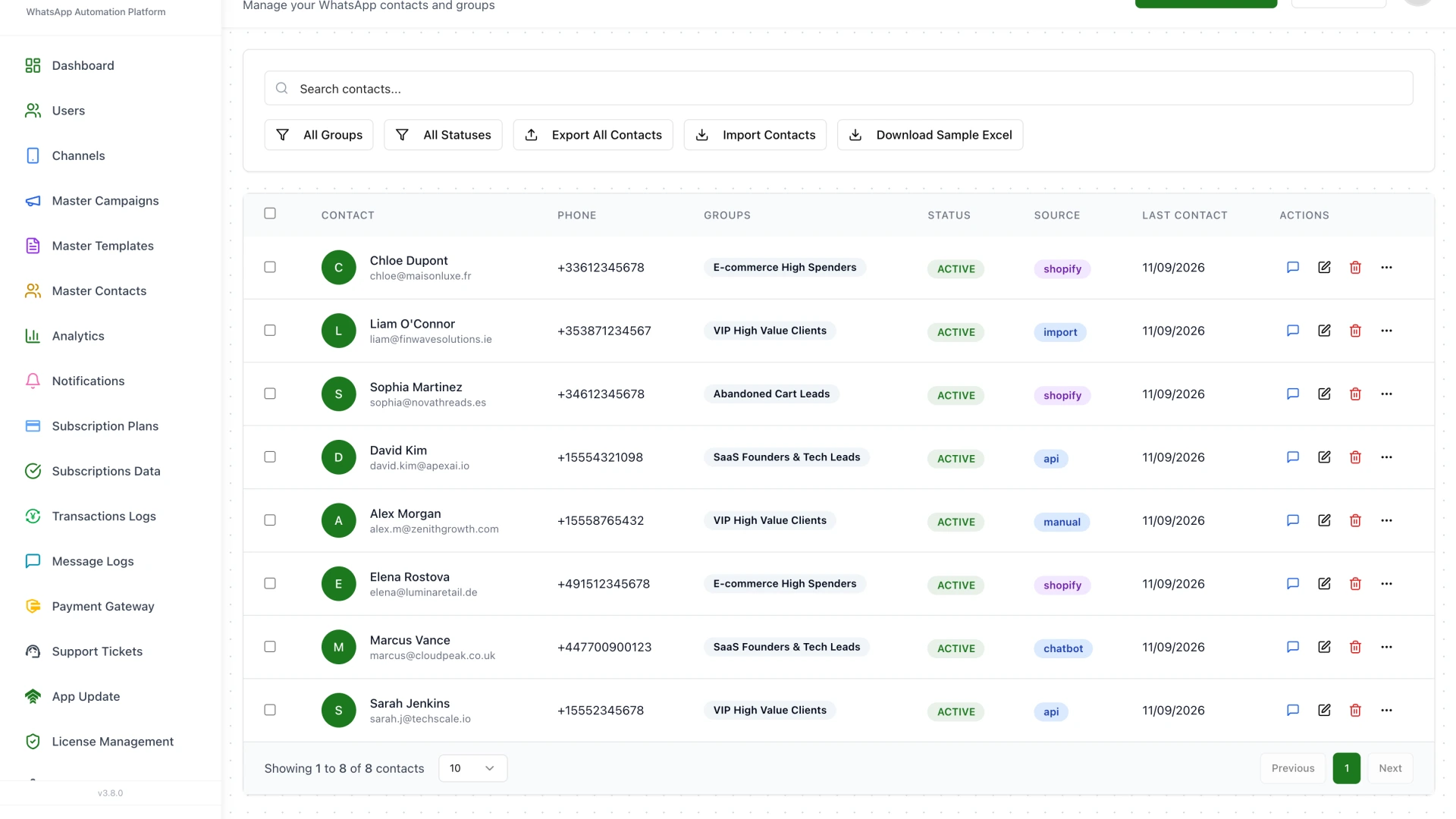Select Marcus Vance's checkbox
1456x819 pixels.
[x=270, y=647]
